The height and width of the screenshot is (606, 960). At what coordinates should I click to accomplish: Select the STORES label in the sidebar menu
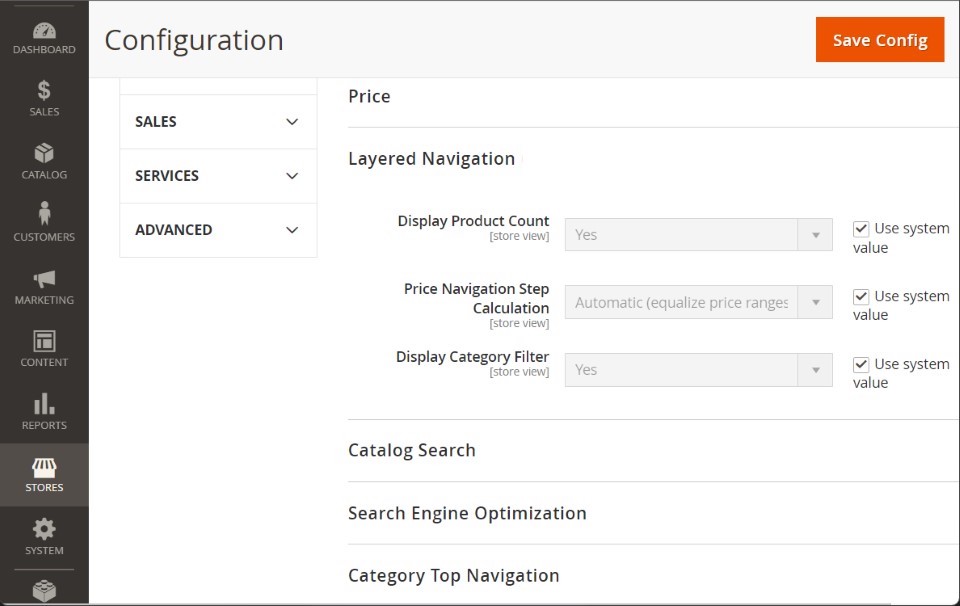(44, 487)
